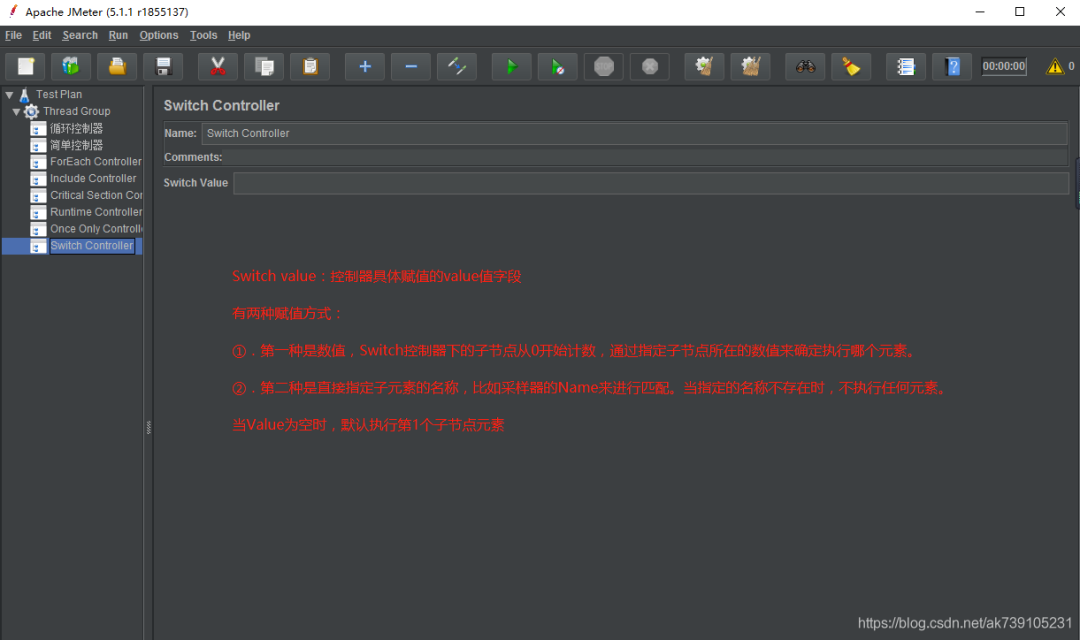
Task: Collapse the Test Plan tree node
Action: (10, 94)
